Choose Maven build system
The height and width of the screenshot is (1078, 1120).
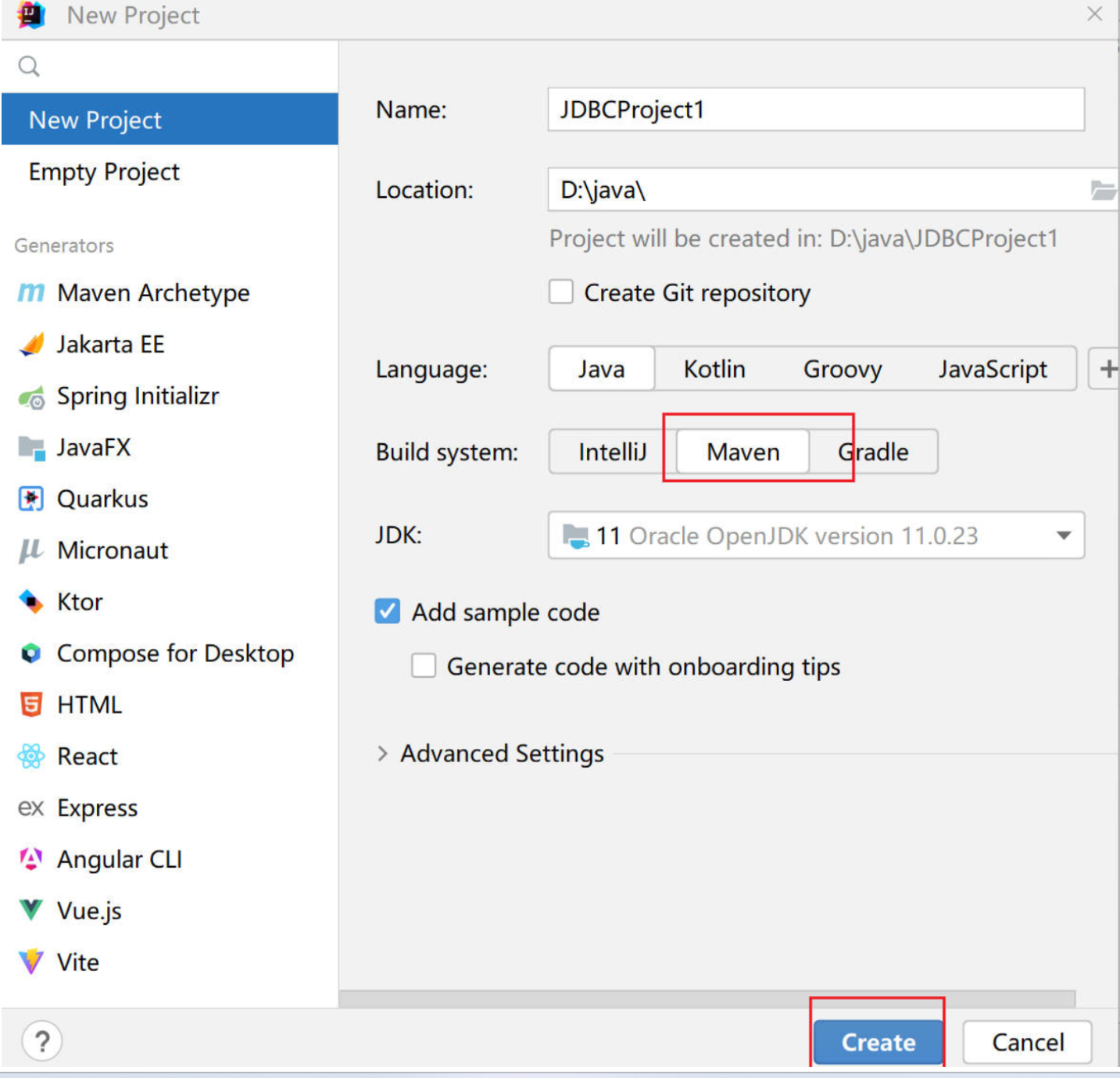[742, 452]
